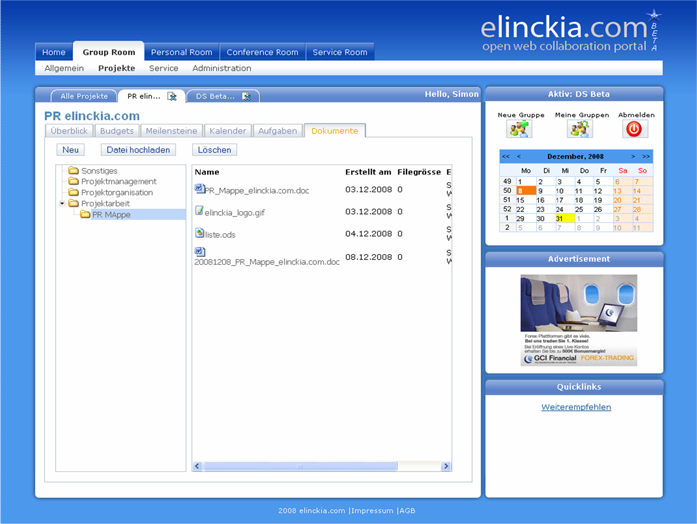Select the Sonstiges folder in tree
The image size is (697, 524).
98,171
